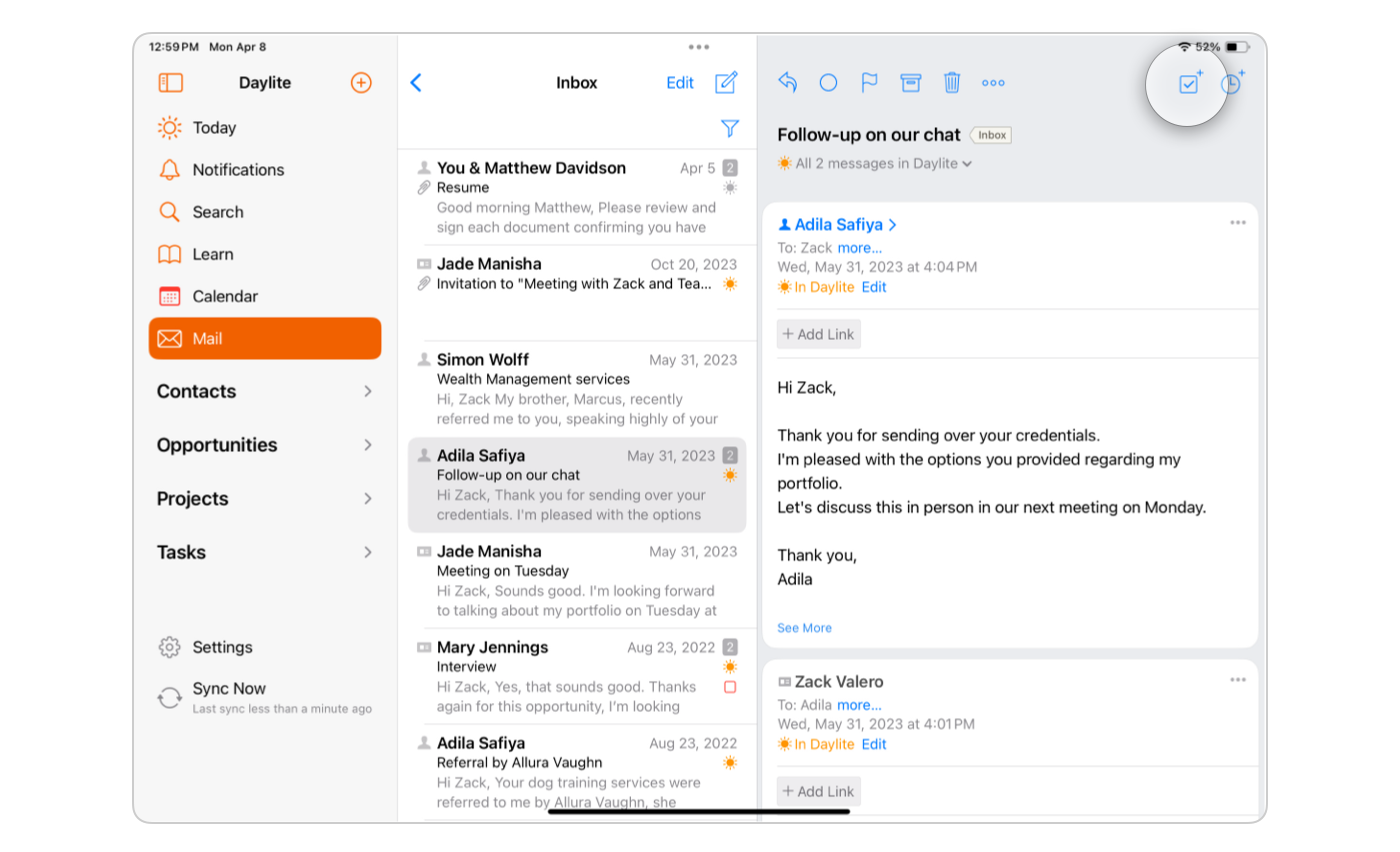
Task: Click the compose new message icon
Action: (x=726, y=83)
